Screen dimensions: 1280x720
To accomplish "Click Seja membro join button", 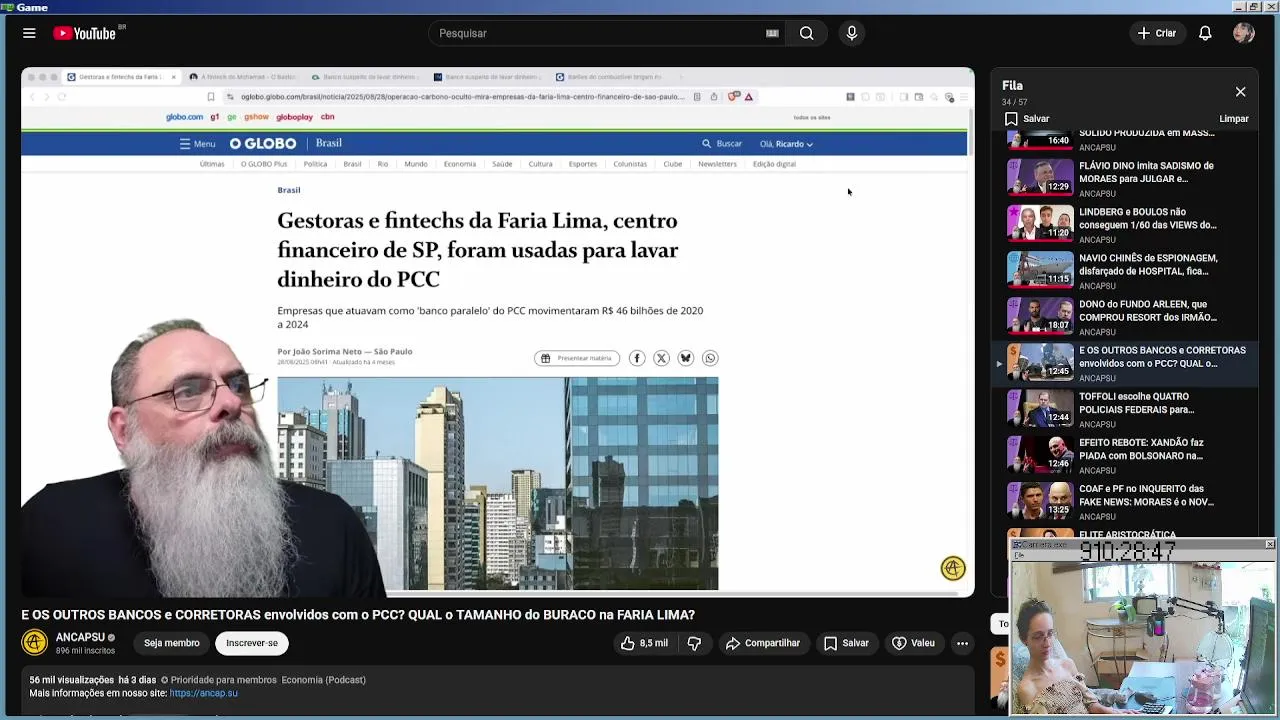I will (171, 643).
